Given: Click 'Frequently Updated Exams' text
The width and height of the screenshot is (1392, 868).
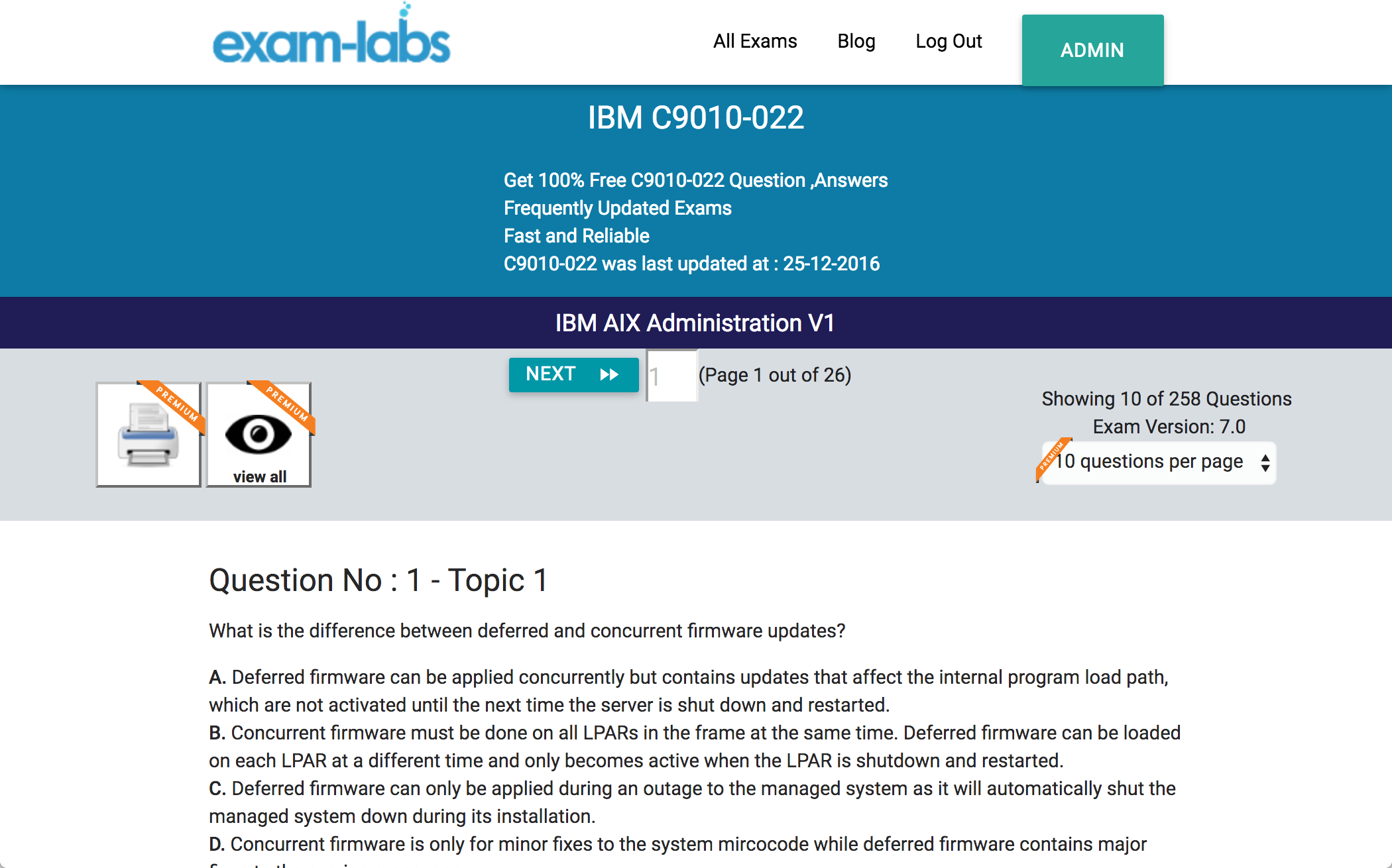Looking at the screenshot, I should click(618, 208).
